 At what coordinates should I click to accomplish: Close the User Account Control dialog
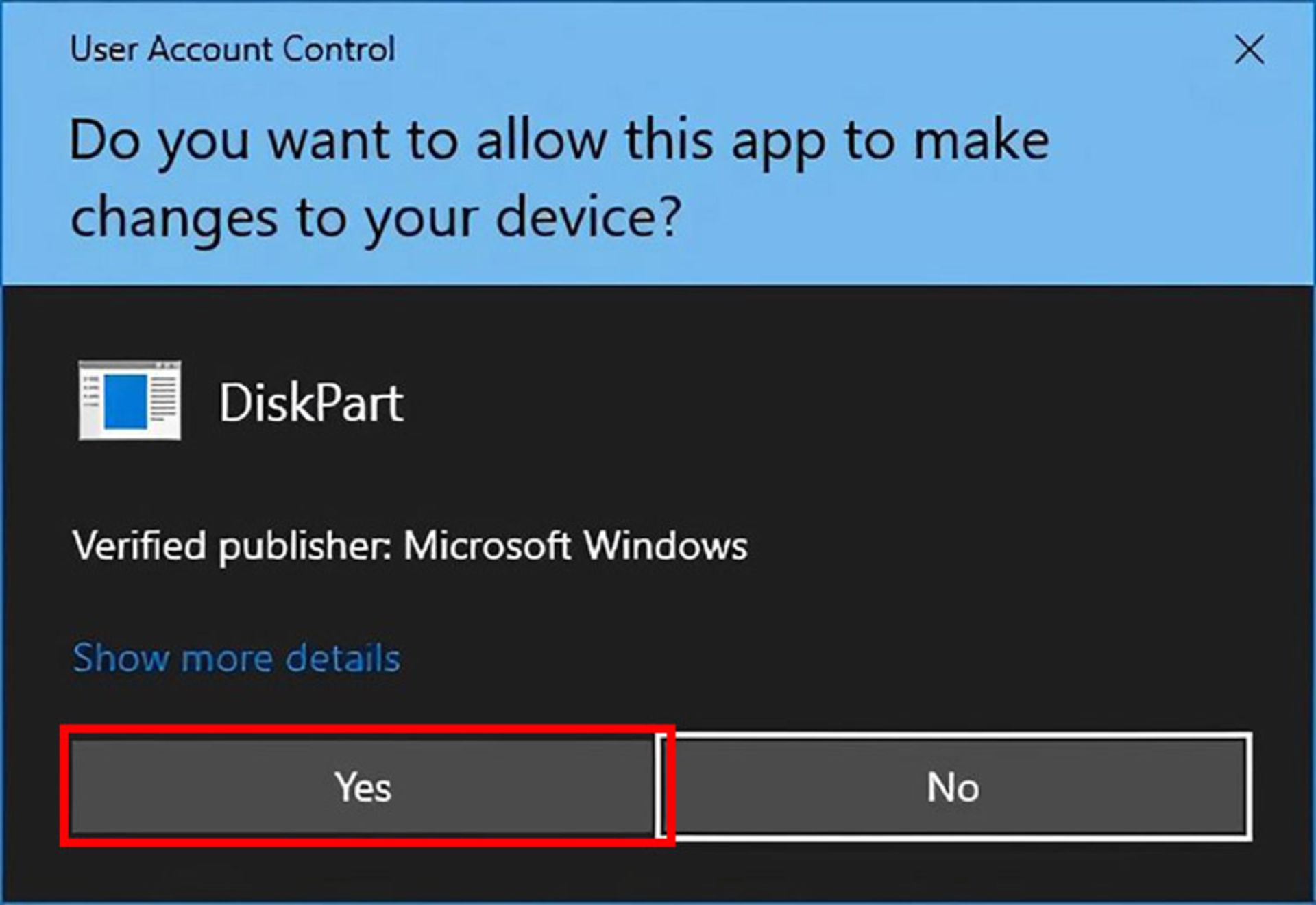[x=1249, y=50]
